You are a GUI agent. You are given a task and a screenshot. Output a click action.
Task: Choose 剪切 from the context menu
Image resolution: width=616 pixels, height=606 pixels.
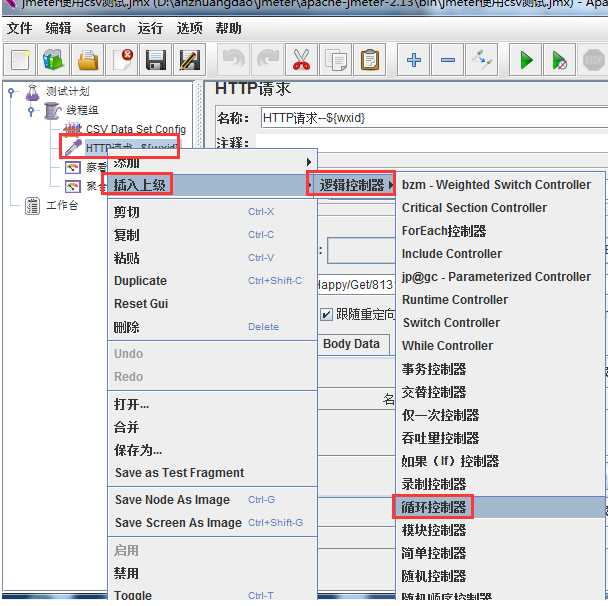213,212
